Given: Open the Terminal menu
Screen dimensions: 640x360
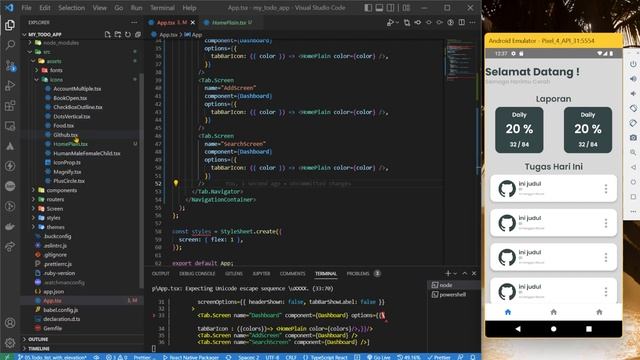Looking at the screenshot, I should point(162,8).
